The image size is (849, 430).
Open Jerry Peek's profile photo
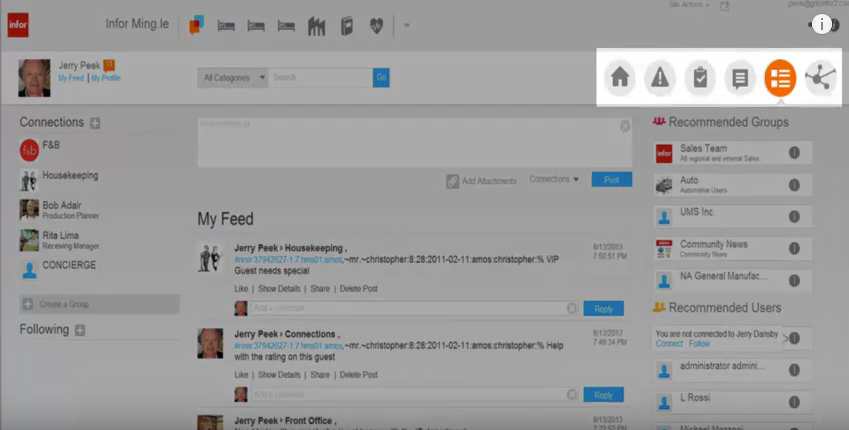point(34,78)
